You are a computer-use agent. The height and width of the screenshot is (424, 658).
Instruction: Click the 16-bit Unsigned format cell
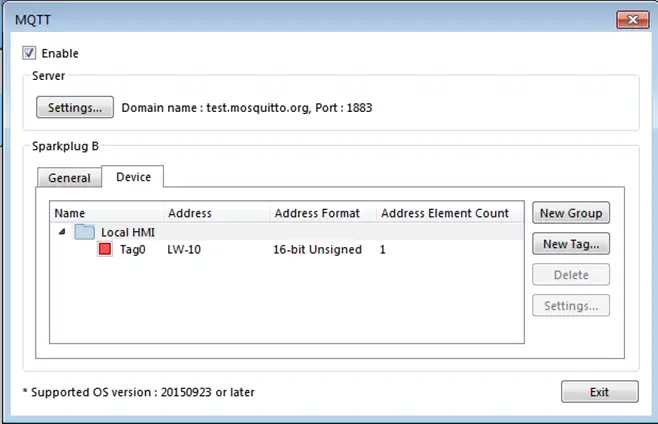pos(317,250)
